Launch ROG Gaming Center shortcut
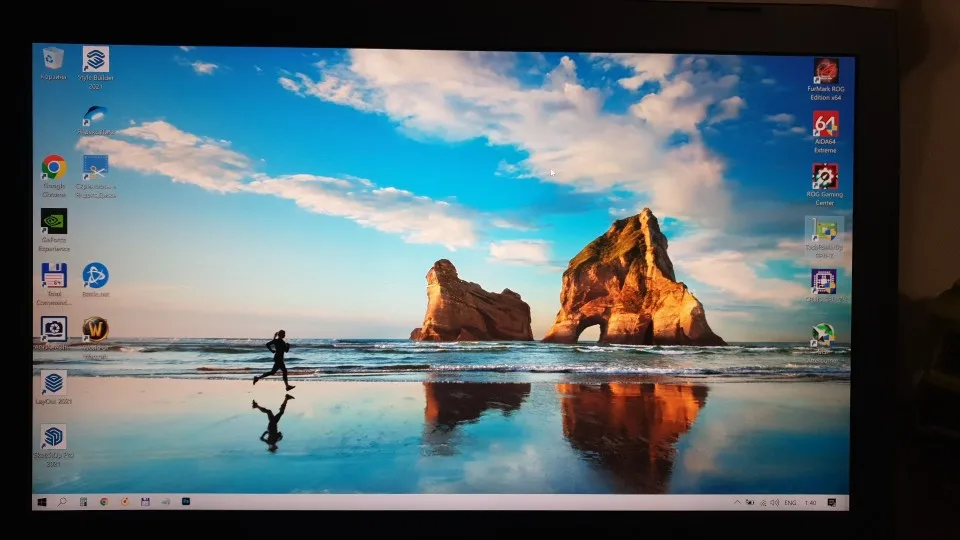 tap(825, 185)
